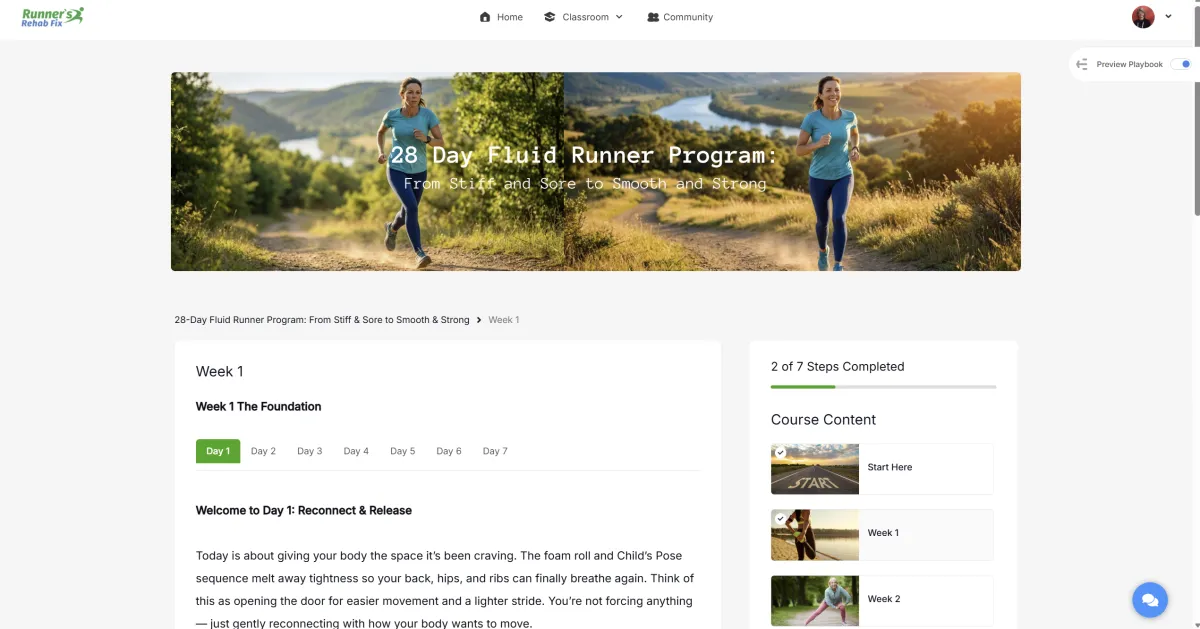This screenshot has height=629, width=1200.
Task: Click the Start Here completion checkmark
Action: [x=781, y=453]
